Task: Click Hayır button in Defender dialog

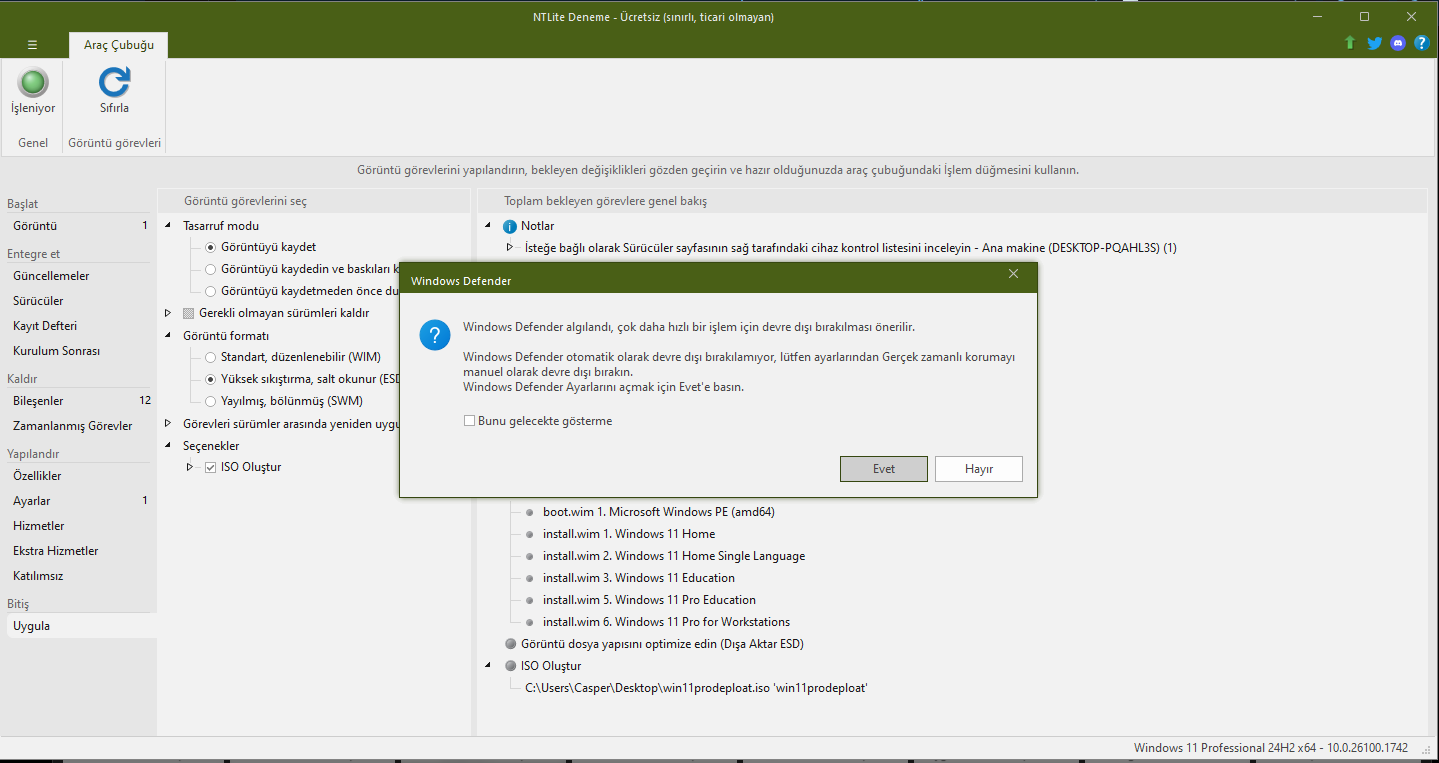Action: pos(979,469)
